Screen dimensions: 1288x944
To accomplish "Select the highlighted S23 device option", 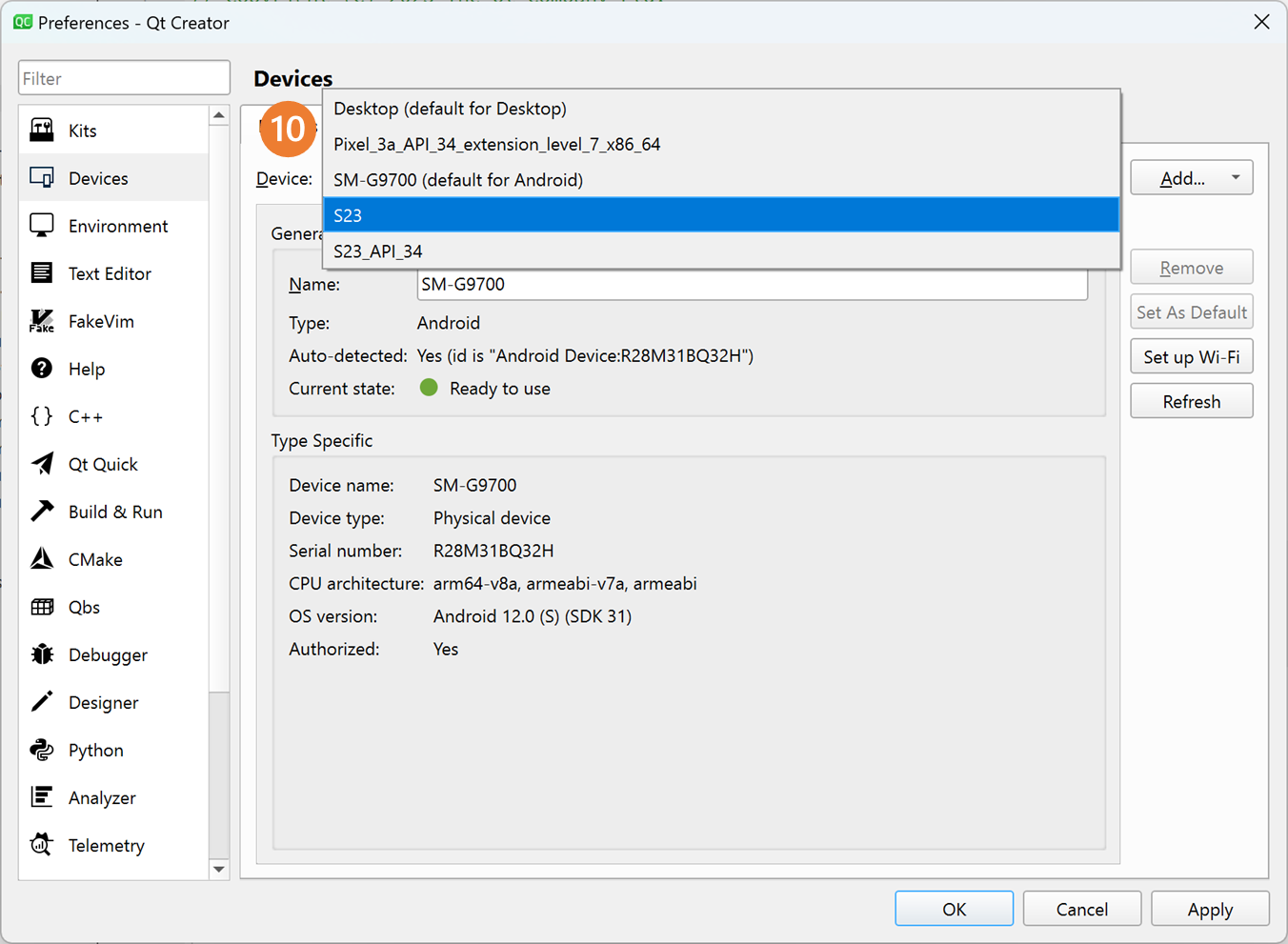I will 721,214.
